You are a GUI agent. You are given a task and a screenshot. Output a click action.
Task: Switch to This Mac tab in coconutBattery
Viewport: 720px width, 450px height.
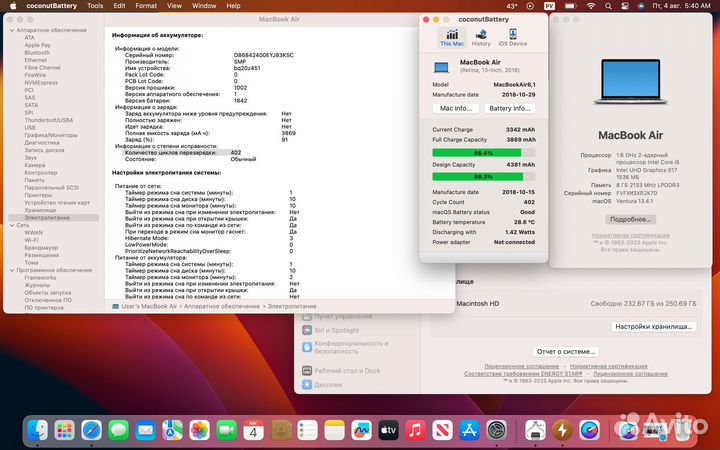point(452,37)
